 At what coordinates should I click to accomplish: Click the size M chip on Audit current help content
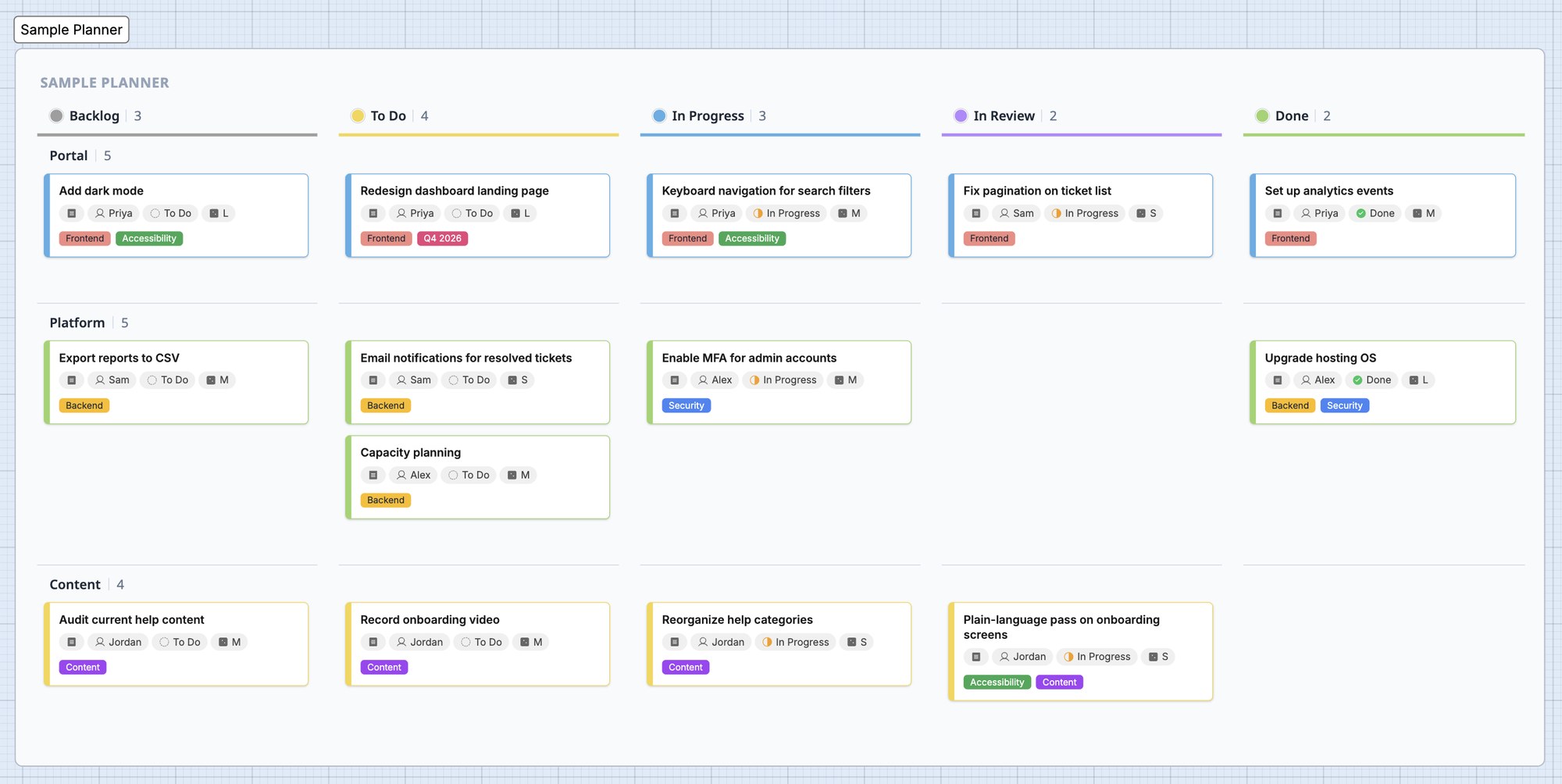point(229,642)
